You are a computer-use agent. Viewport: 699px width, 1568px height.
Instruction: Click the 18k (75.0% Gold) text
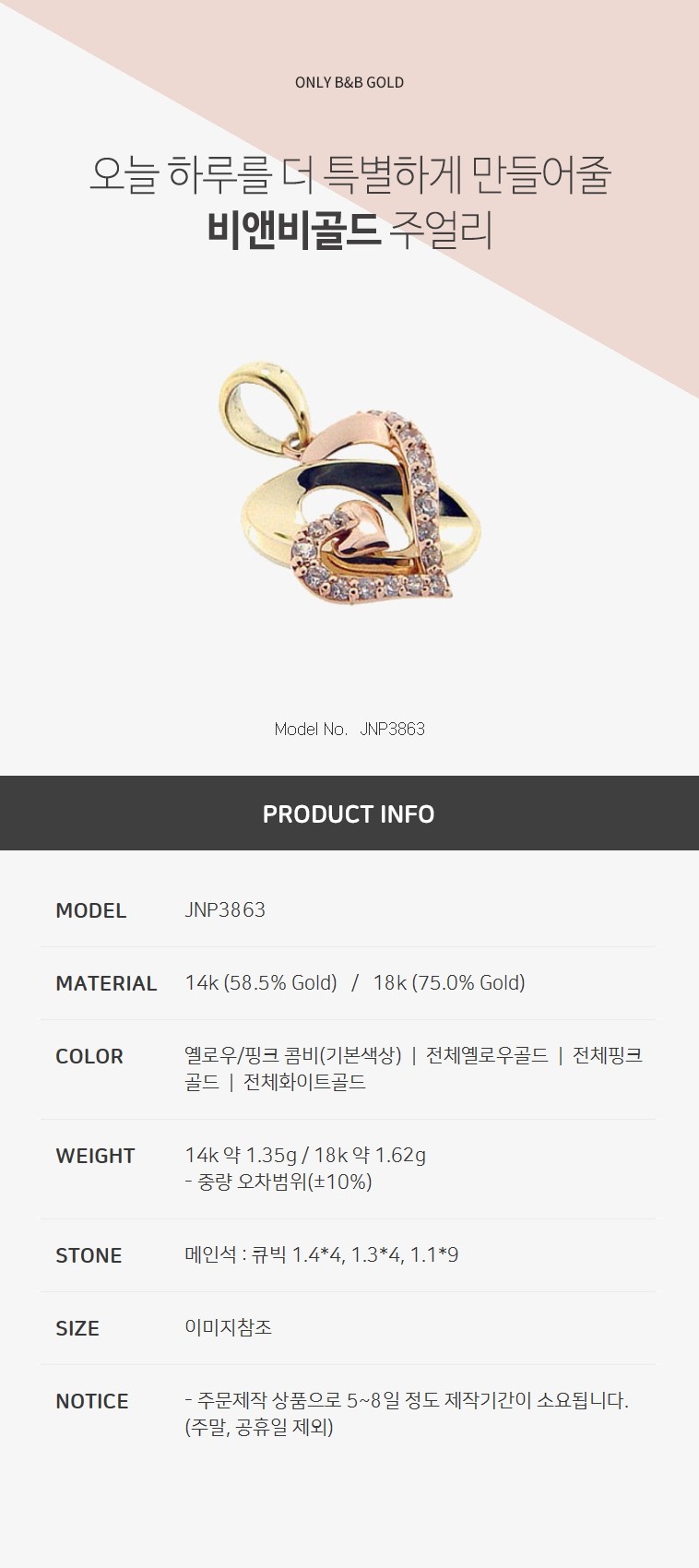coord(449,983)
